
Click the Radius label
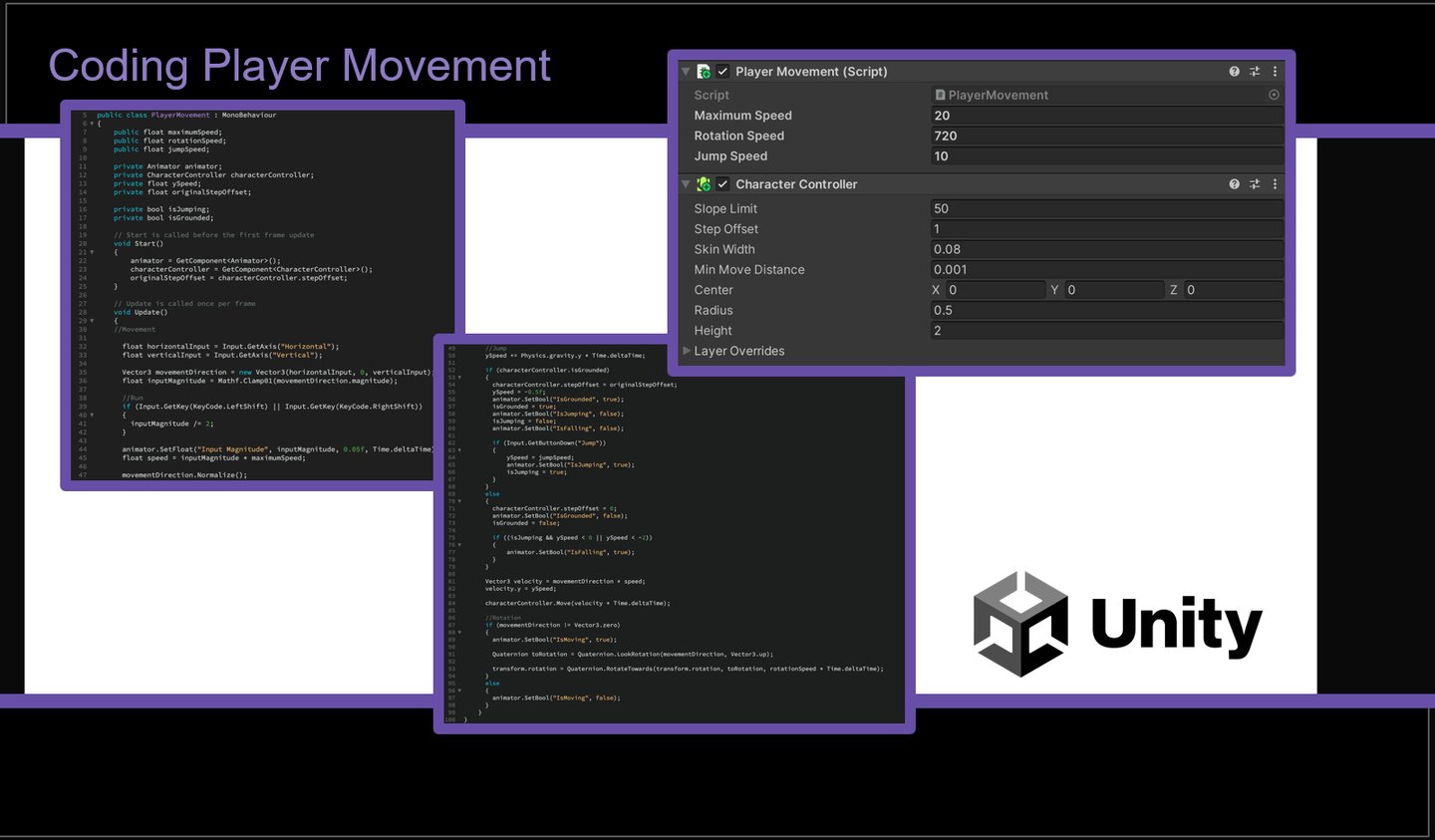(x=714, y=310)
